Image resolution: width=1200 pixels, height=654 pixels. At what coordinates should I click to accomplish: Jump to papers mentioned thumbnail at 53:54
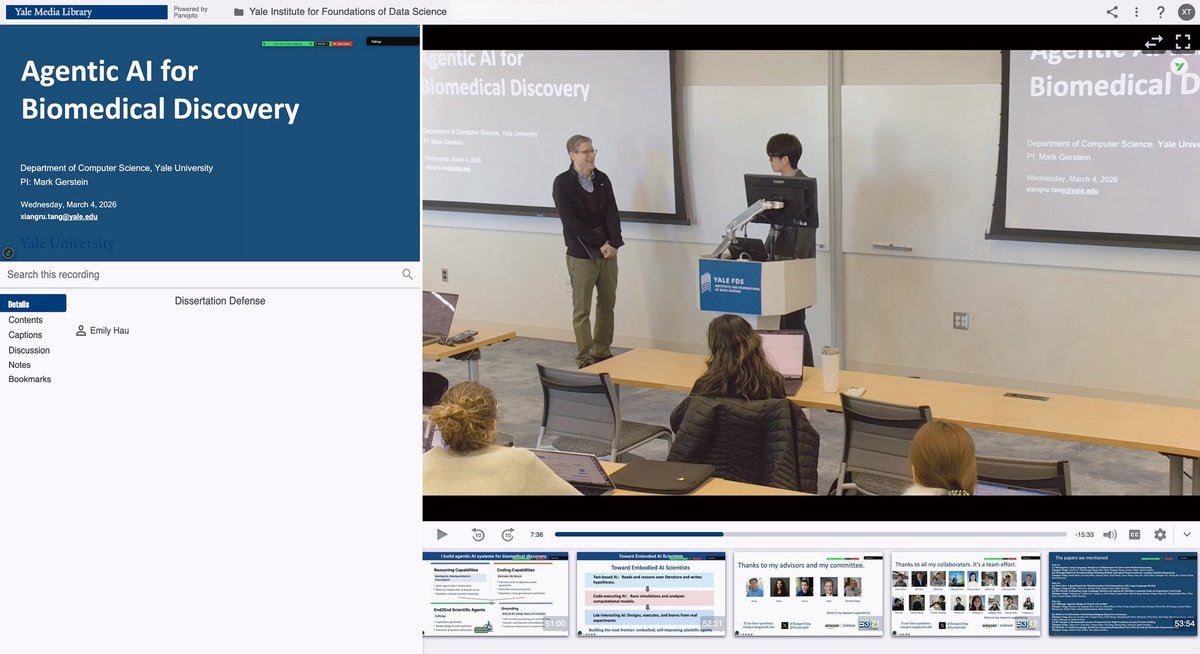[x=1122, y=592]
